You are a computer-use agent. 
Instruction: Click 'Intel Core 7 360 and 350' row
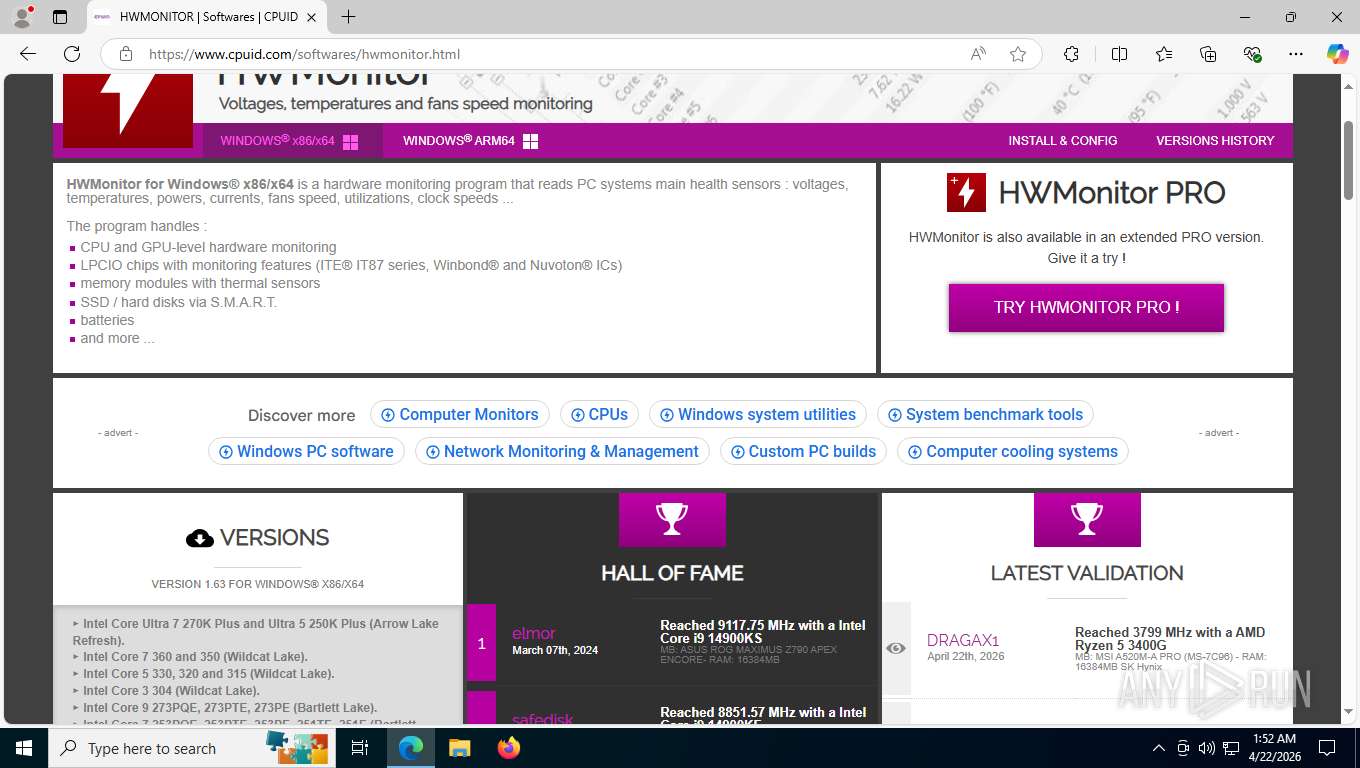[x=195, y=657]
